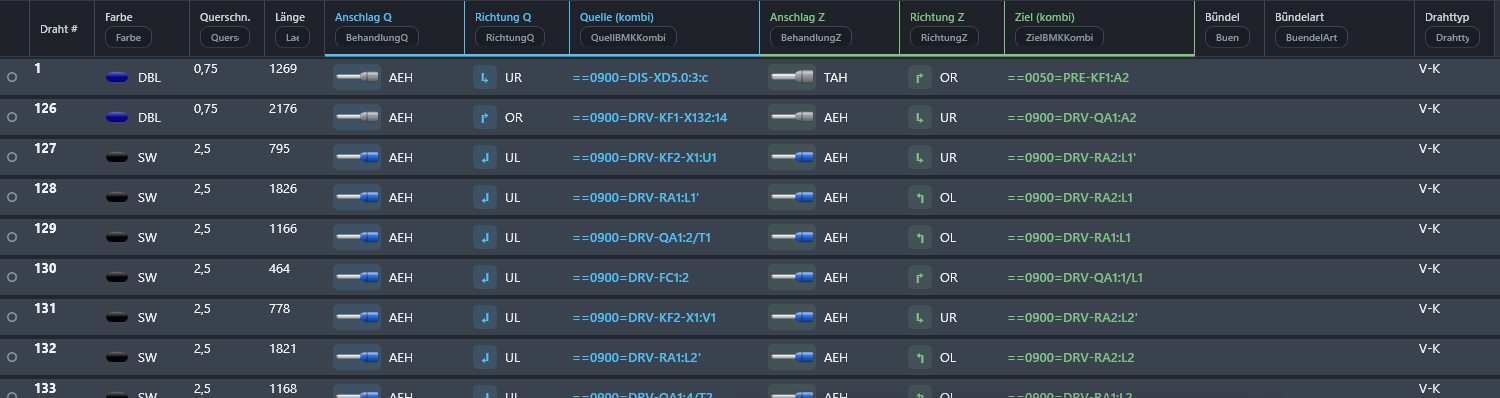Viewport: 1500px width, 398px height.
Task: Click the OL target direction arrow in row 132
Action: (921, 357)
